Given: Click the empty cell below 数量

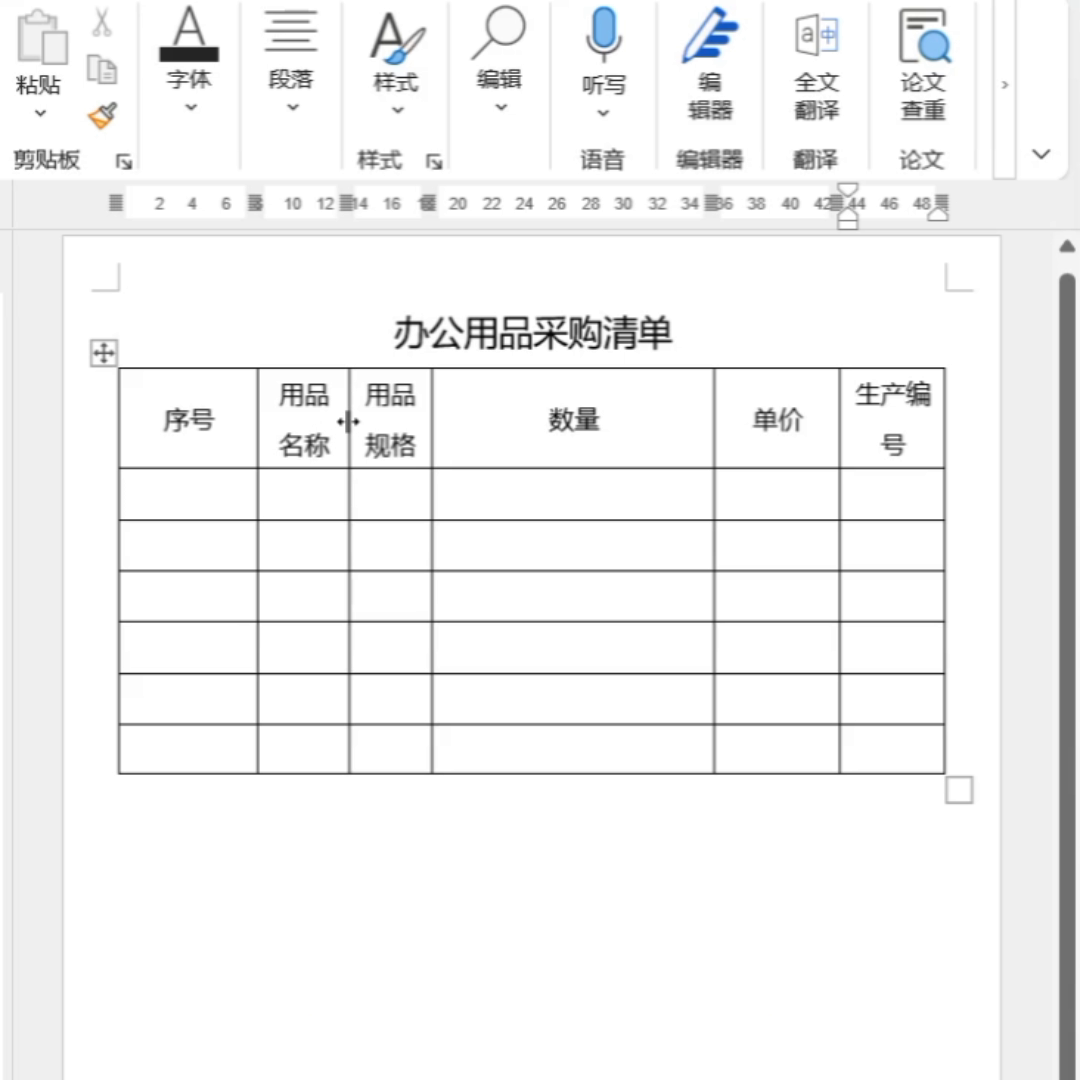Looking at the screenshot, I should tap(573, 495).
